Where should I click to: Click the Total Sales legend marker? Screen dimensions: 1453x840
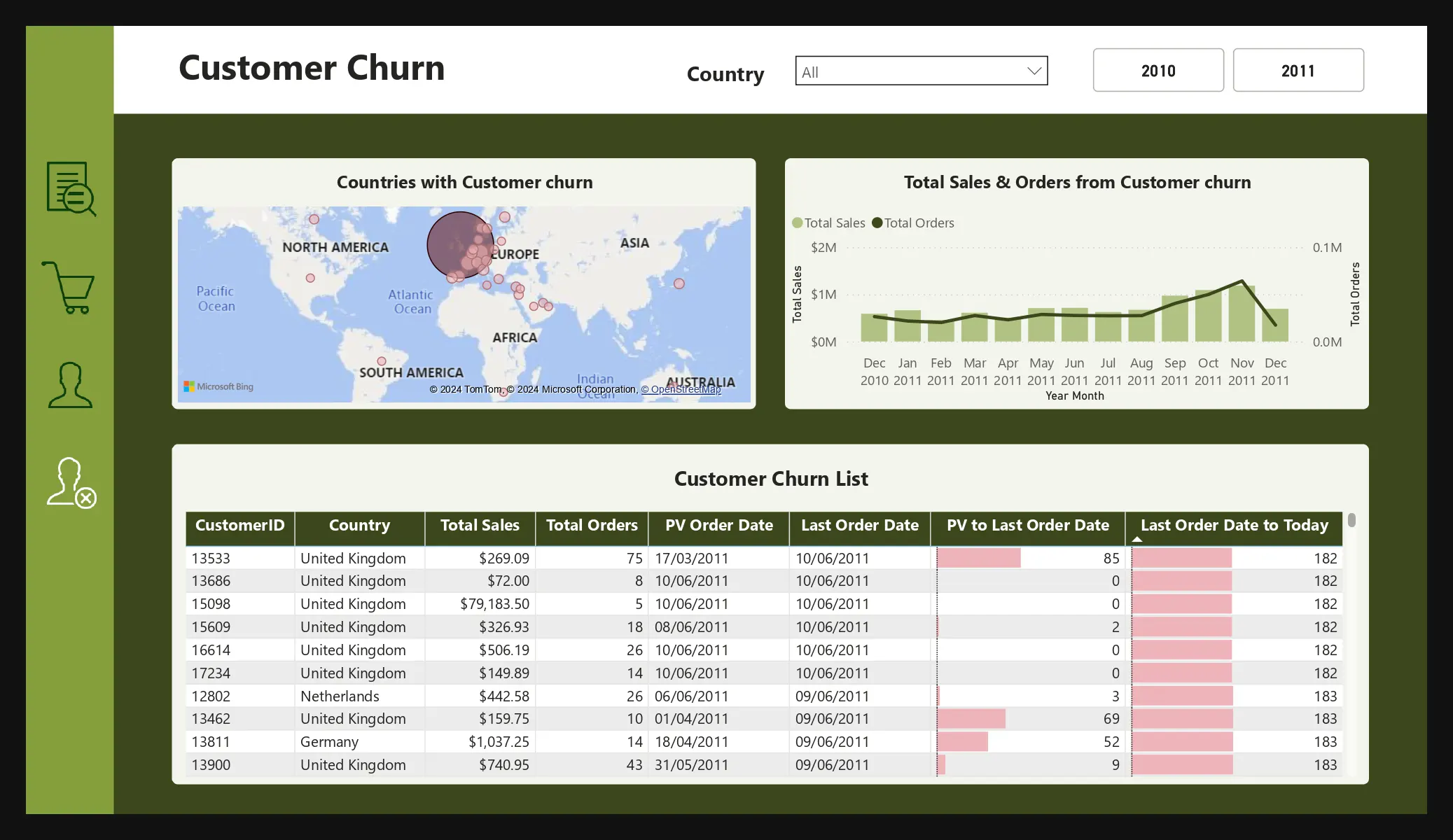click(x=797, y=223)
